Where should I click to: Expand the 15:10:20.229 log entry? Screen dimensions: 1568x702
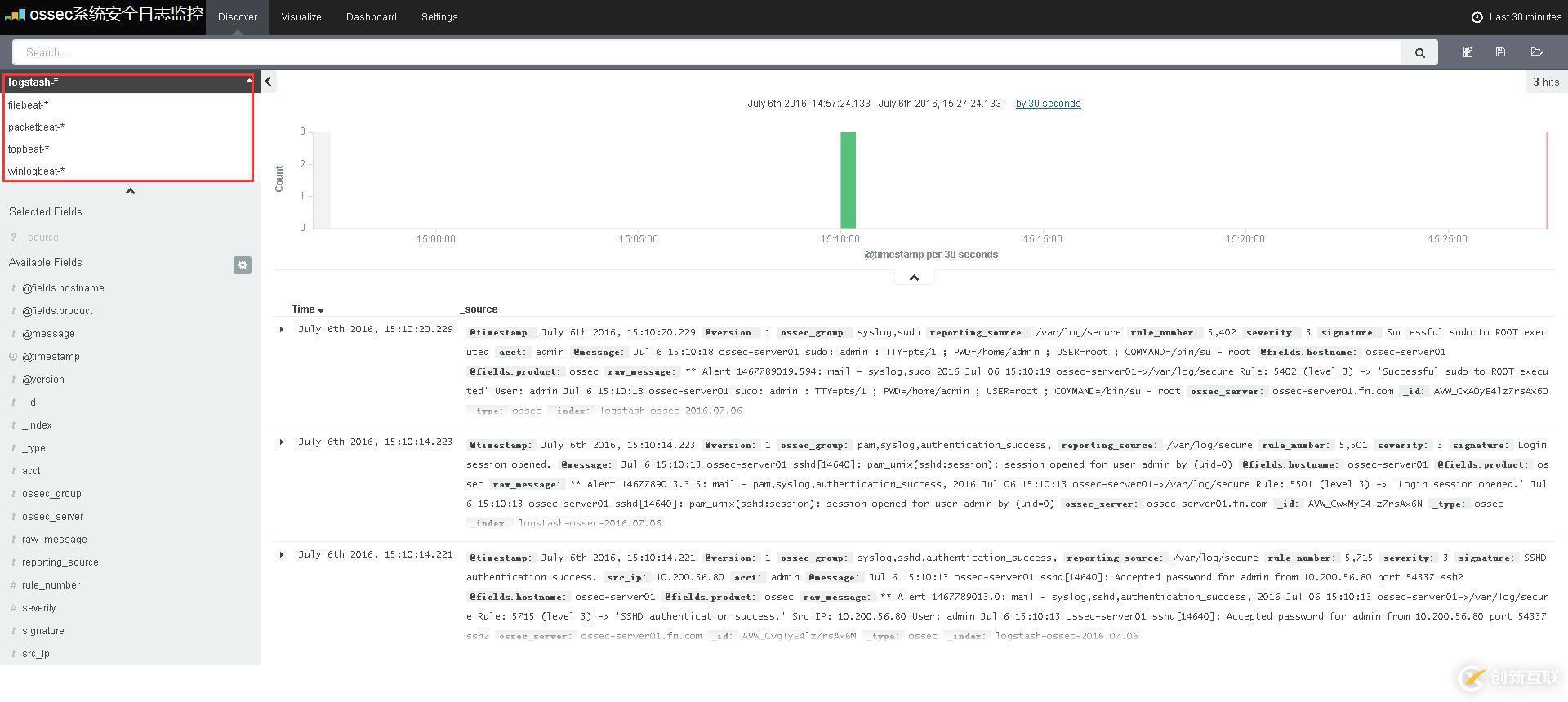tap(282, 330)
